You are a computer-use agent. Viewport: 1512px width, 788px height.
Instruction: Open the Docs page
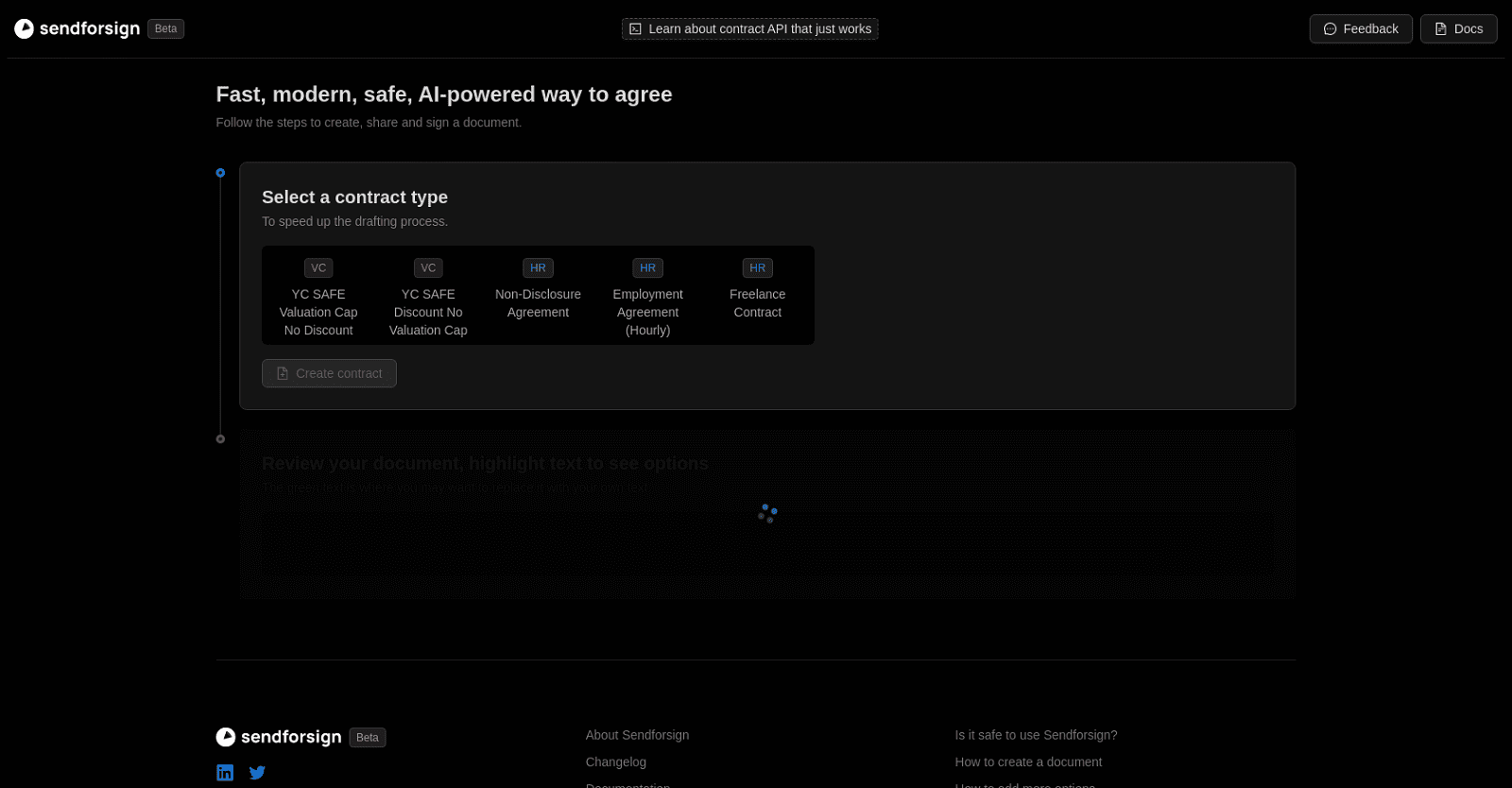tap(1459, 29)
